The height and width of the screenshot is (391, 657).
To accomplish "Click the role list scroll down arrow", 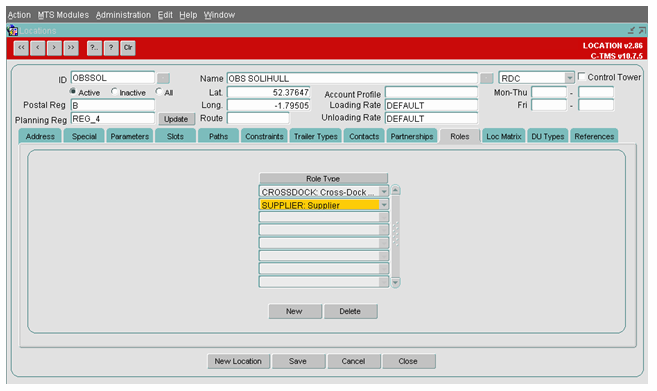I will click(x=395, y=282).
